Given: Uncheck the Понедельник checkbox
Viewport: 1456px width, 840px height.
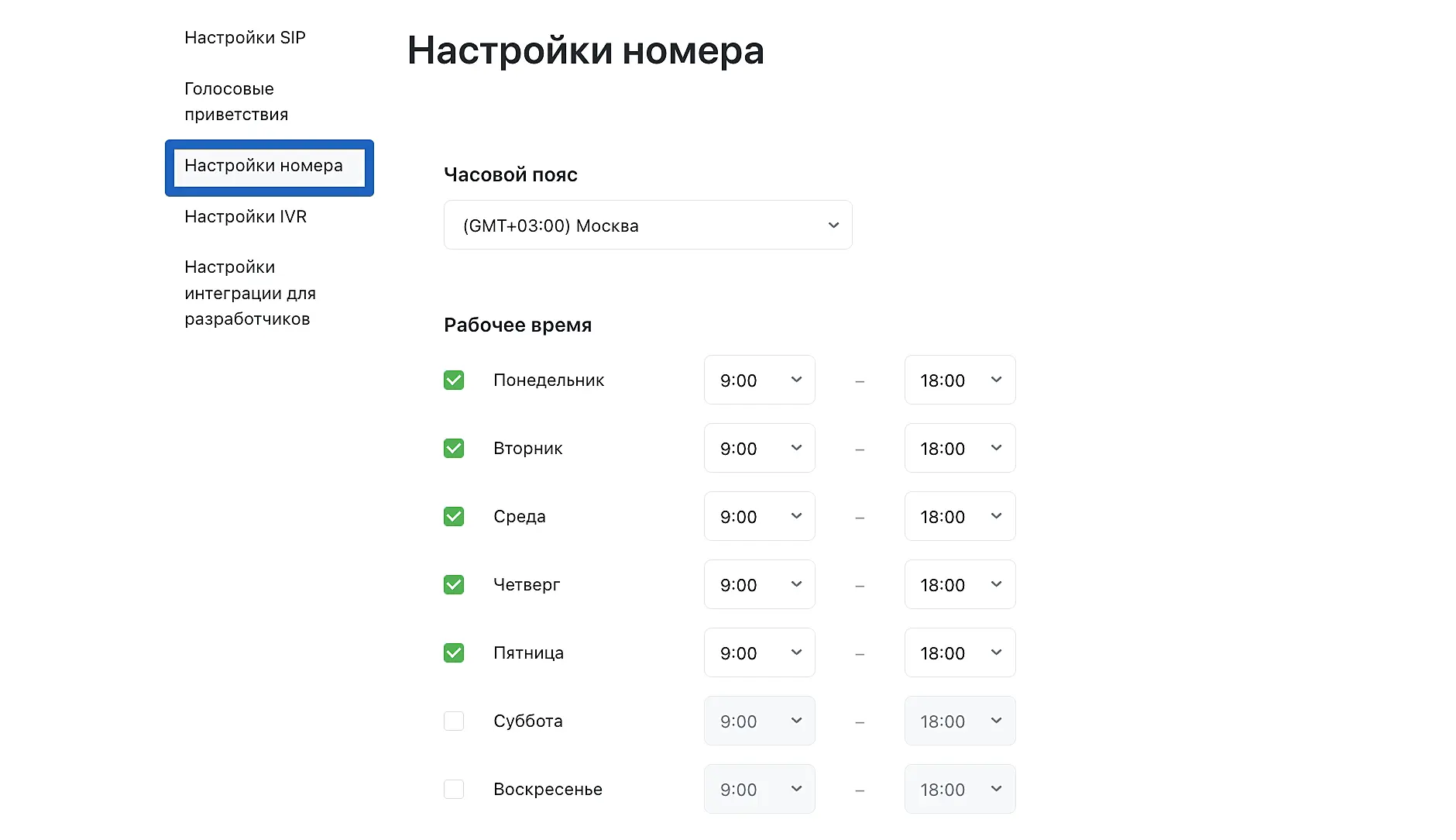Looking at the screenshot, I should pyautogui.click(x=454, y=380).
